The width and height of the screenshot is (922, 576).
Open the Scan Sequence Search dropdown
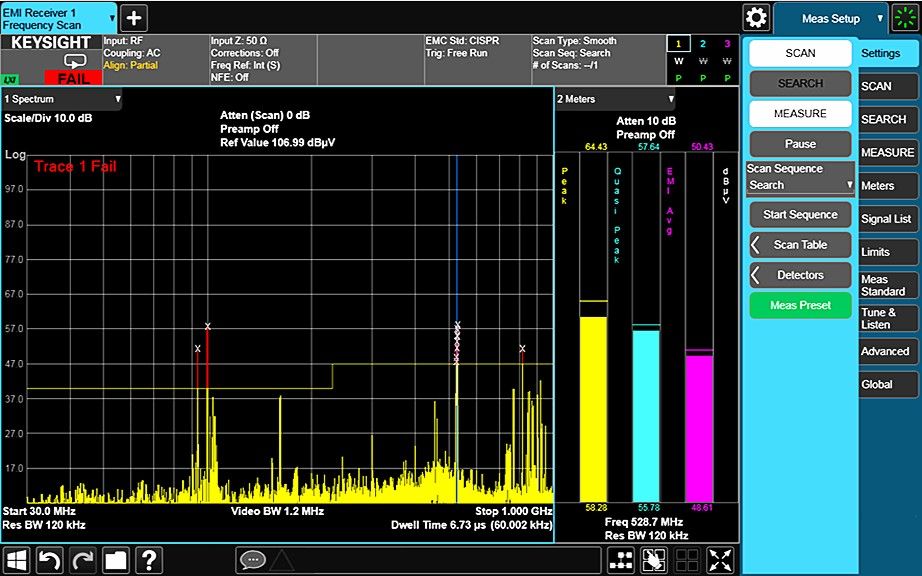[799, 183]
